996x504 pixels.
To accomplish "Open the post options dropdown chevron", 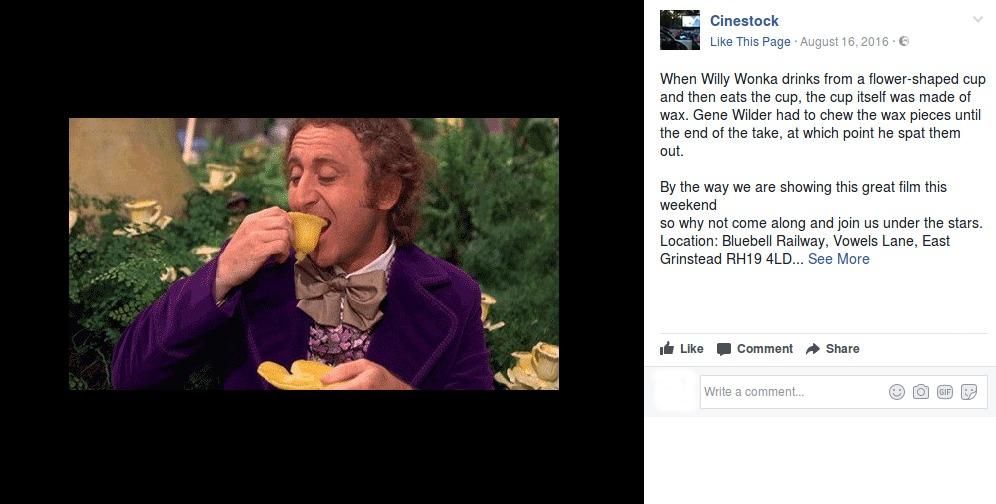I will click(978, 20).
